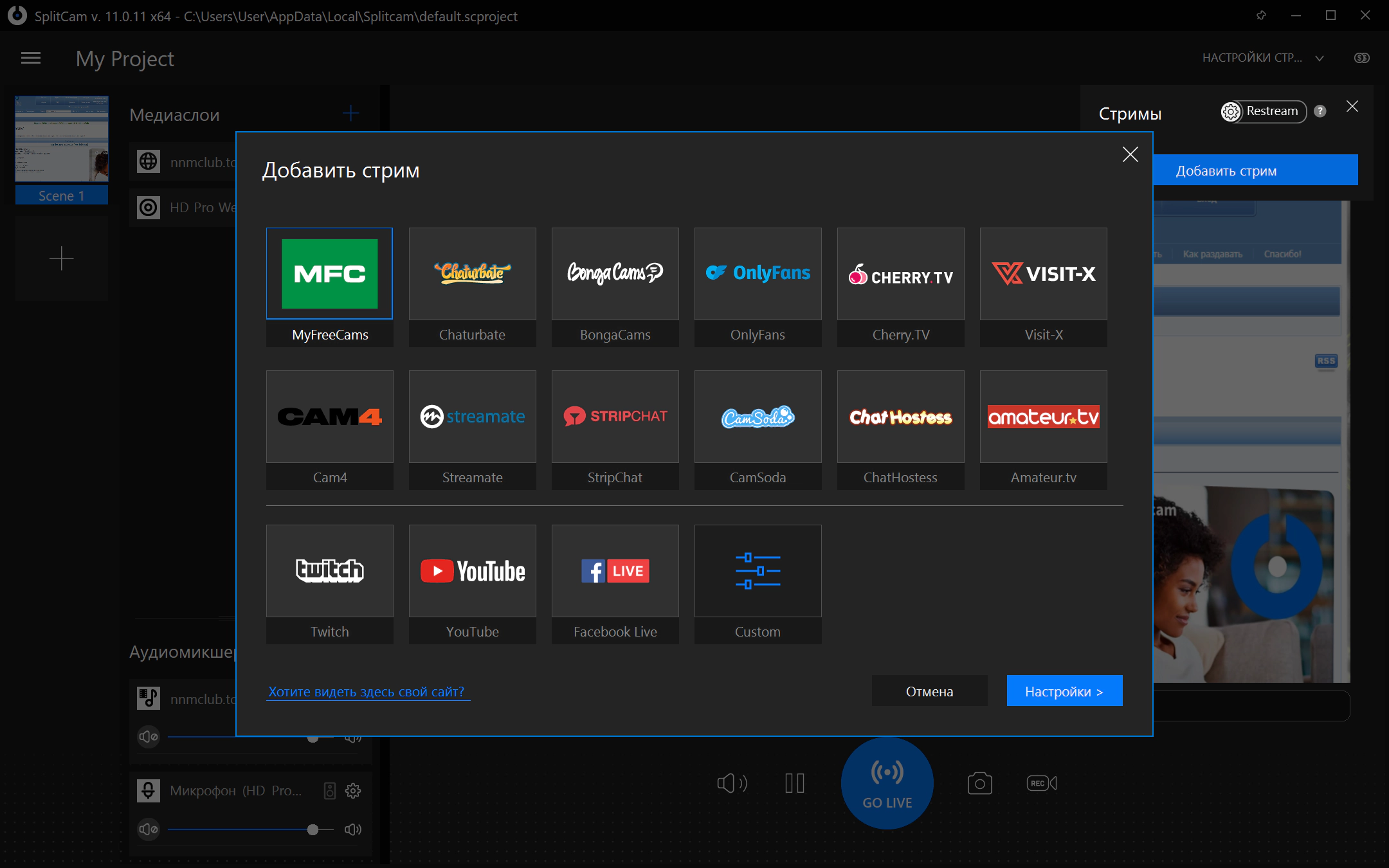This screenshot has width=1389, height=868.
Task: Add a new media layer plus
Action: (350, 114)
